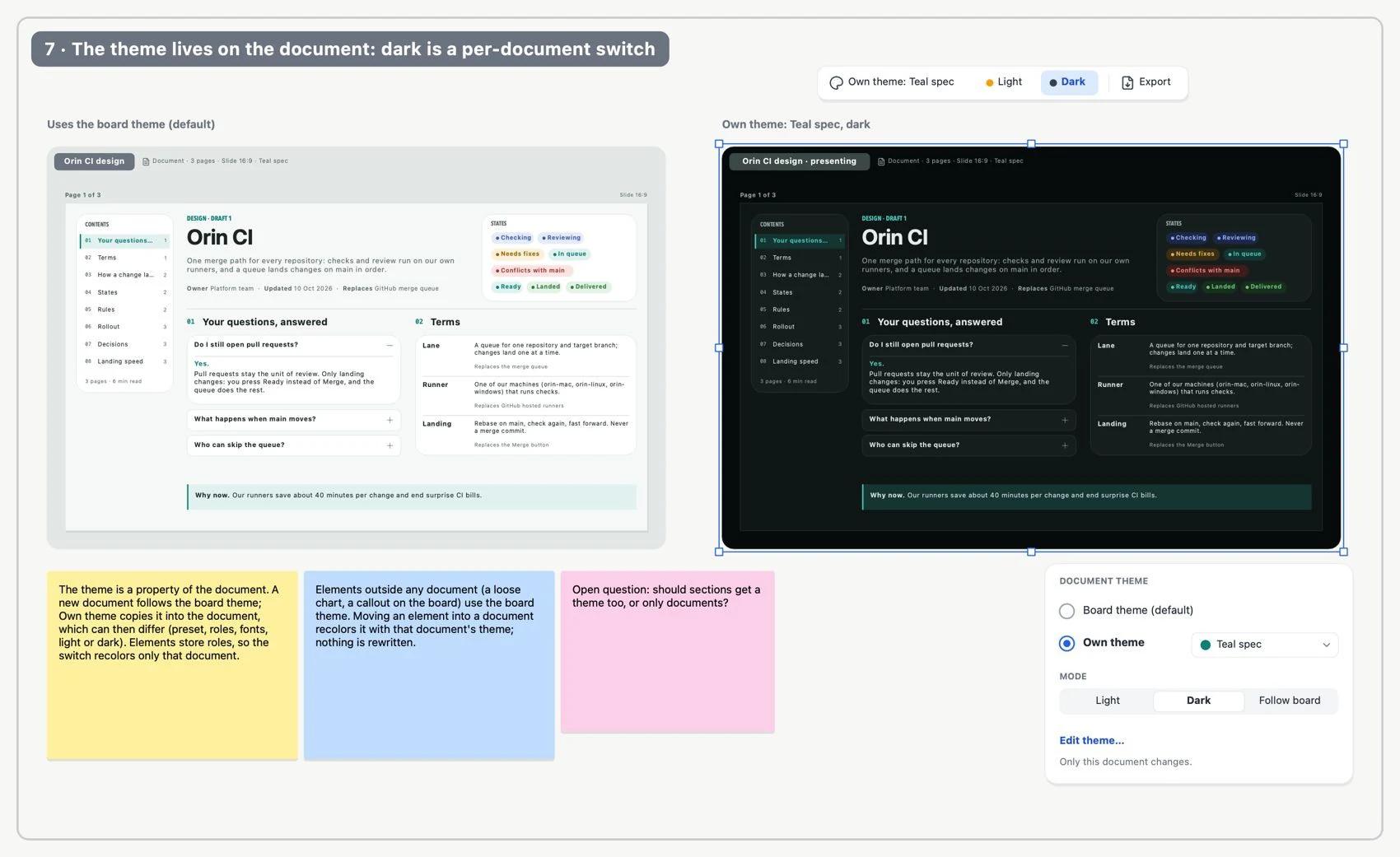Click the document icon in the light document header
Screen dimensions: 1400x857
click(146, 161)
